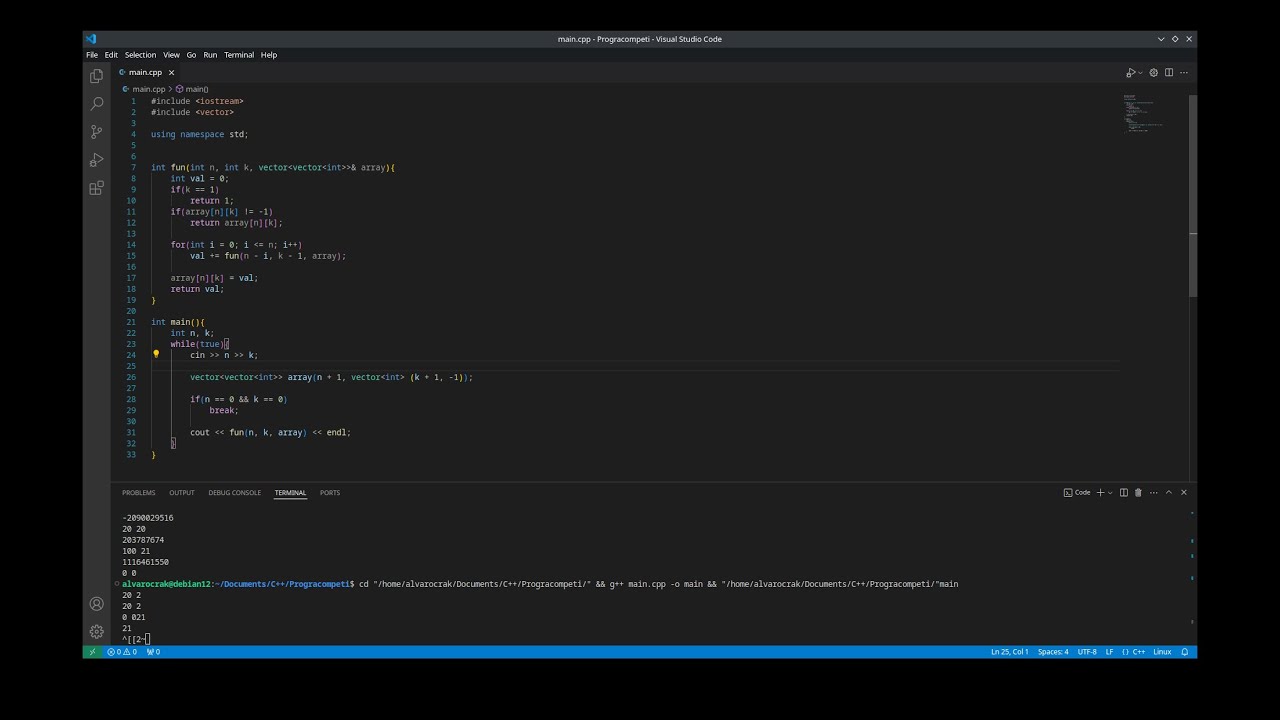Open editor More Actions ellipsis
1280x720 pixels.
tap(1183, 72)
